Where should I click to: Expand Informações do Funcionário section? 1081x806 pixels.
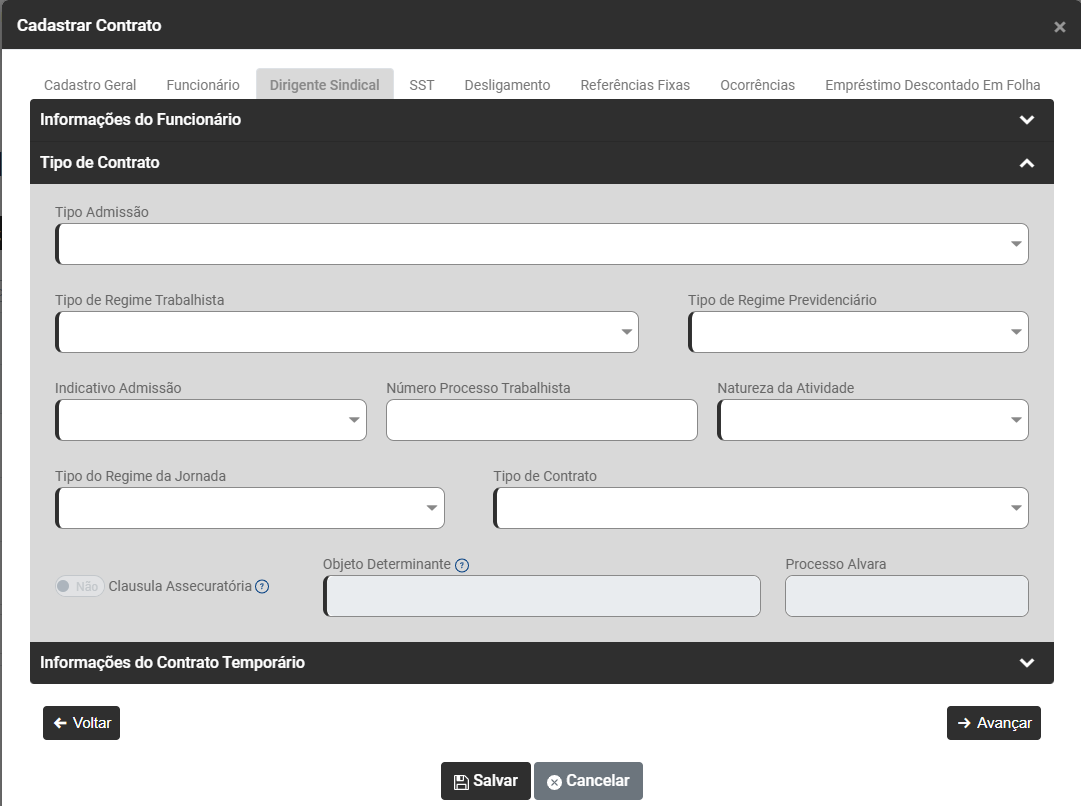coord(1026,120)
